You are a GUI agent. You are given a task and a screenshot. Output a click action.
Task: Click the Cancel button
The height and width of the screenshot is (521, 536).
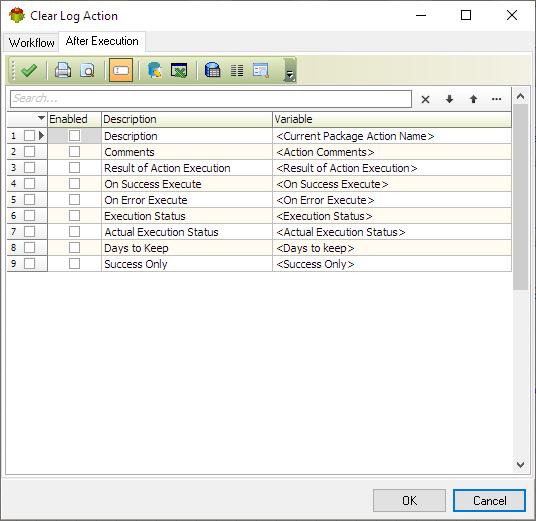click(x=489, y=500)
